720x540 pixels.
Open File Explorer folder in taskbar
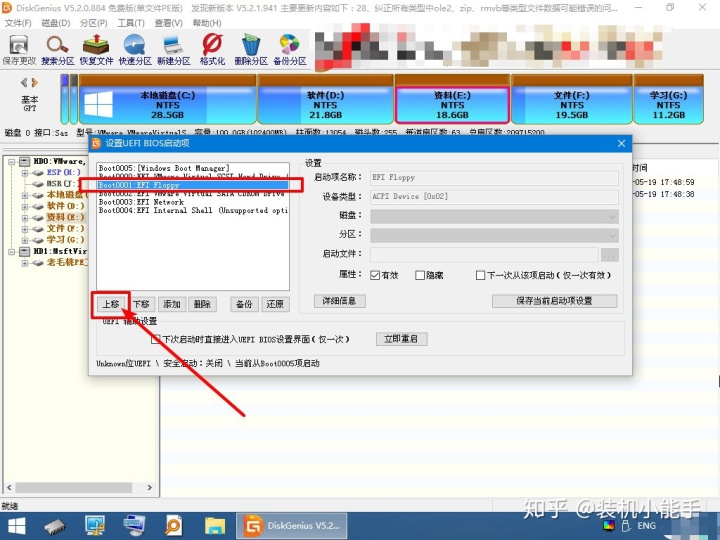point(214,527)
